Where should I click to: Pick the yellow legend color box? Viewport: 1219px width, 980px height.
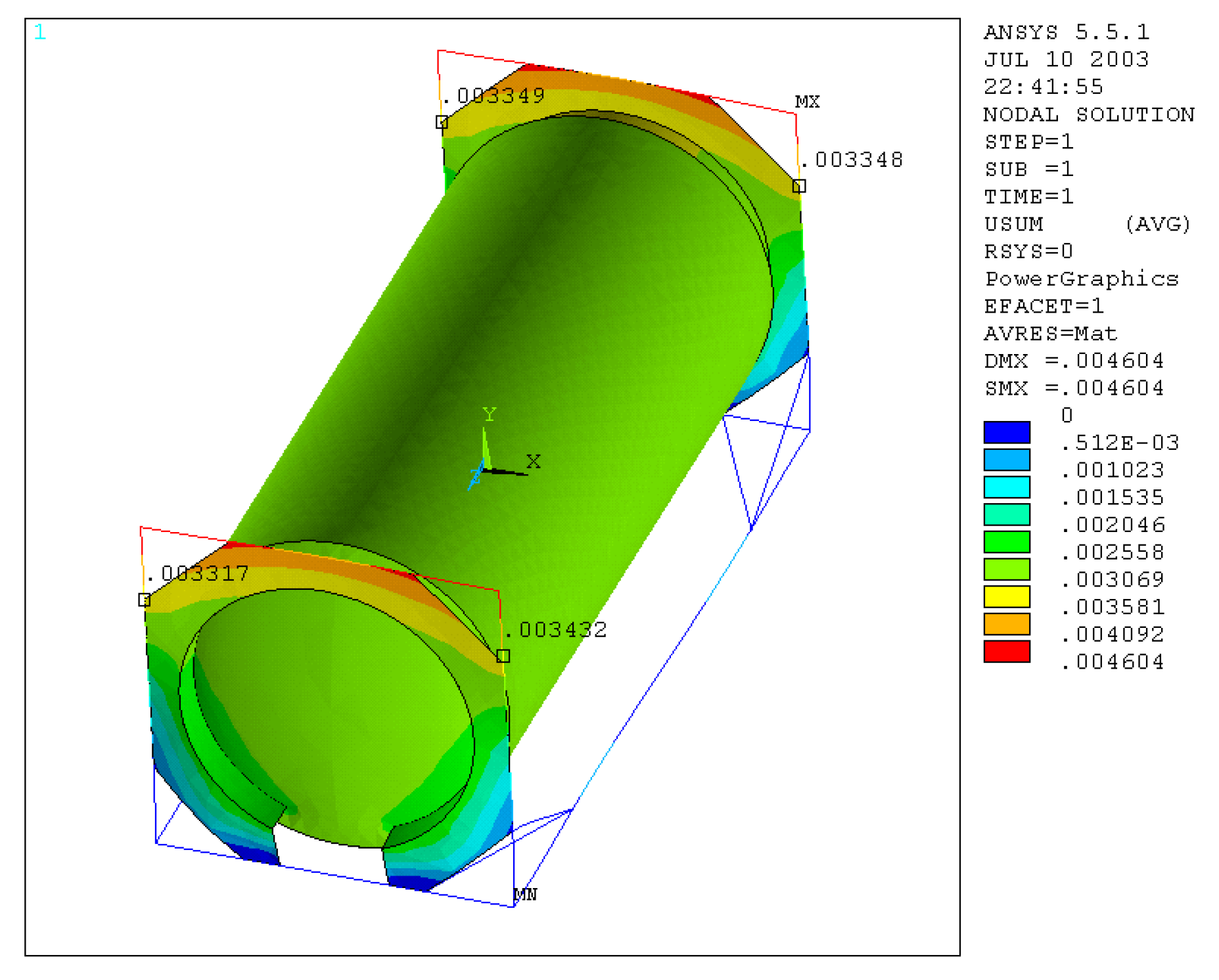1006,597
